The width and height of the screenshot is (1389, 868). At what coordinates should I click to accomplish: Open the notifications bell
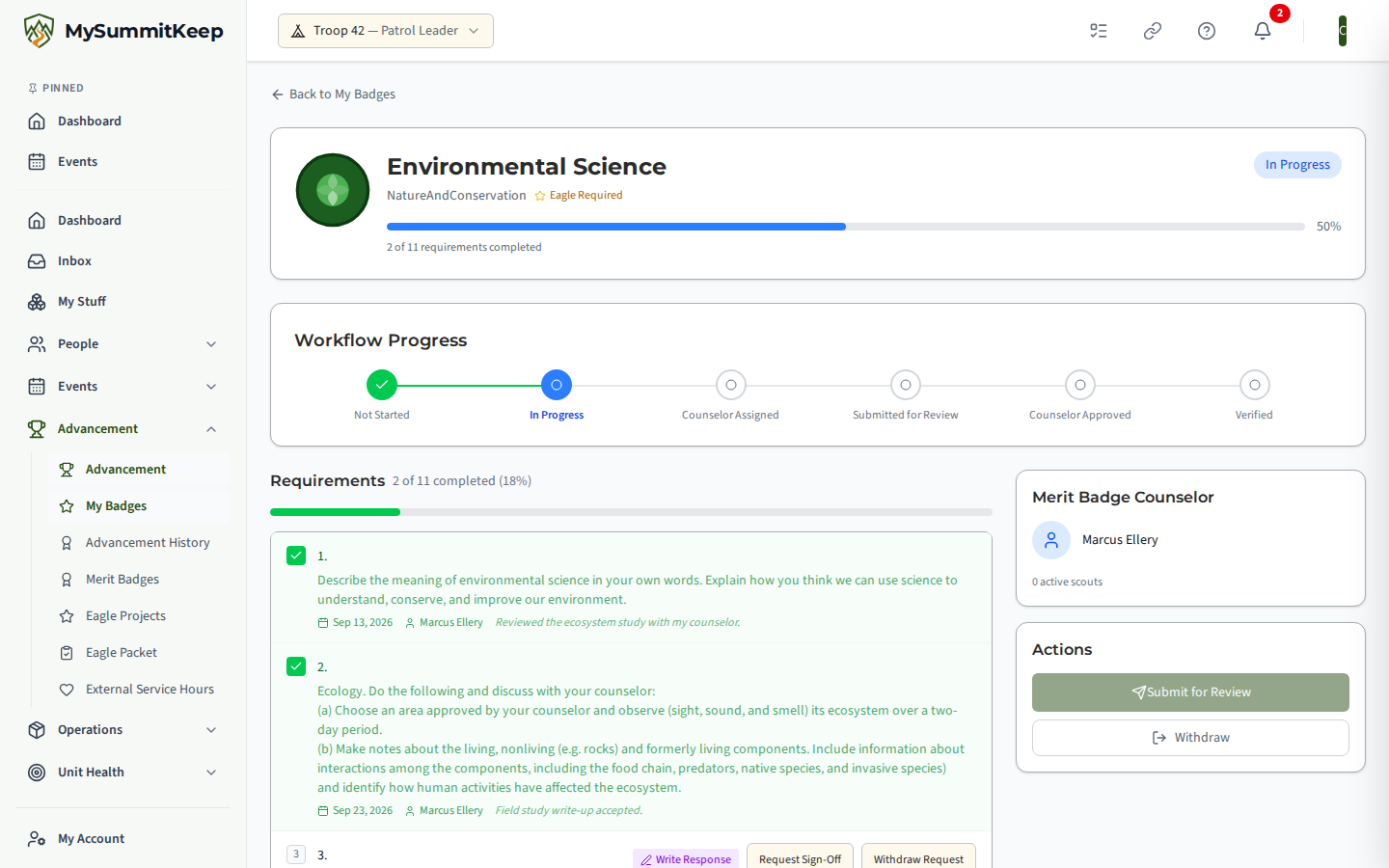pos(1263,31)
